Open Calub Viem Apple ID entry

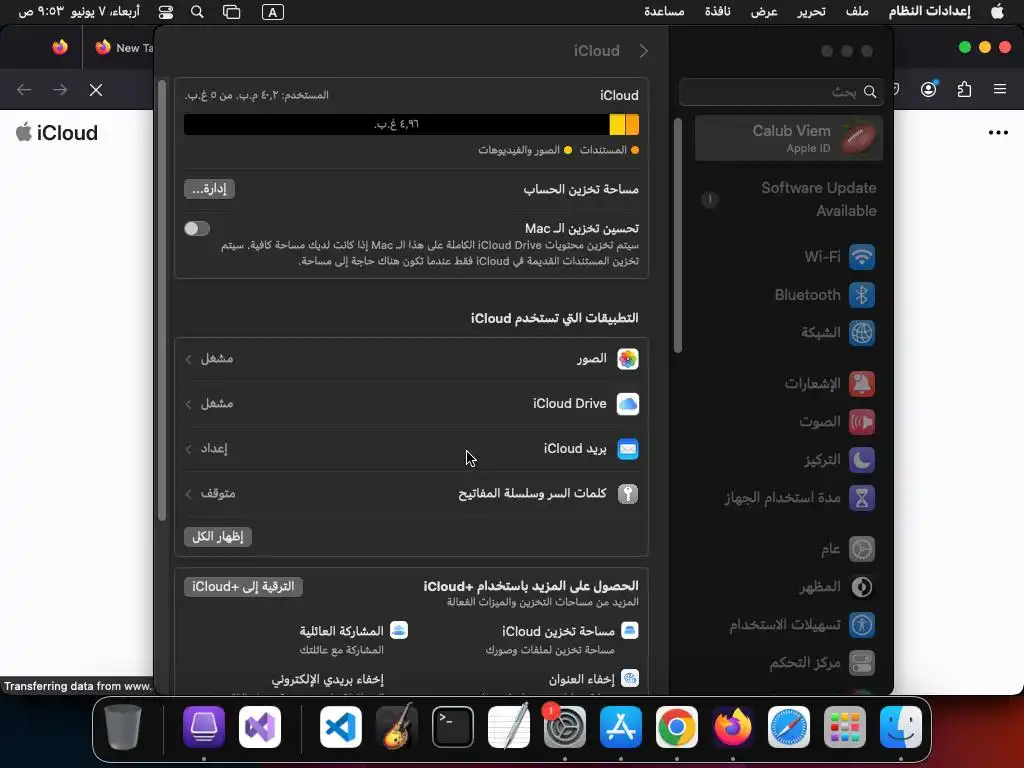(x=789, y=138)
